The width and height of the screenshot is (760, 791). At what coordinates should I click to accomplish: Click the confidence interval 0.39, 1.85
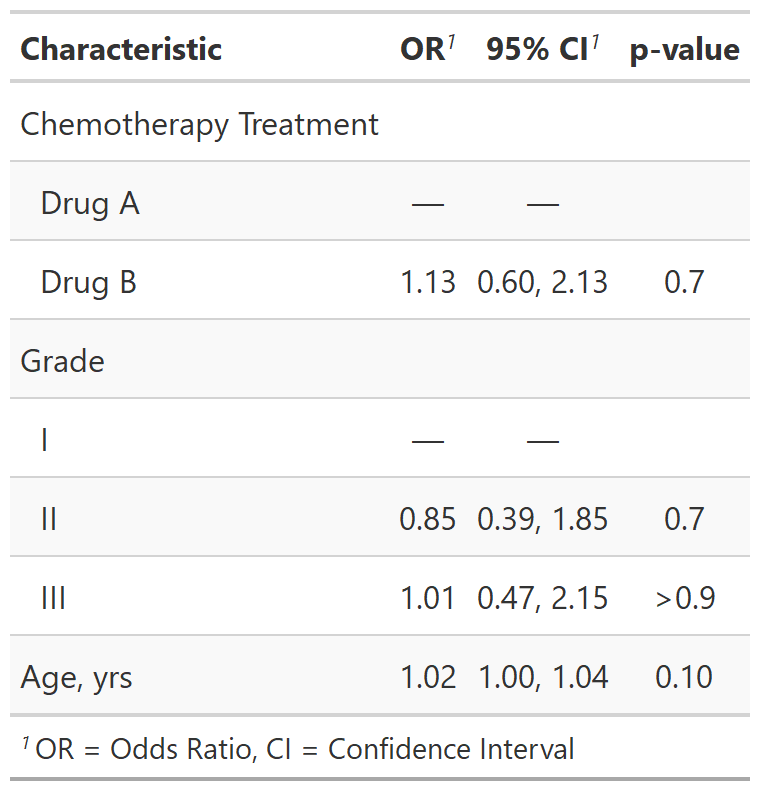542,520
